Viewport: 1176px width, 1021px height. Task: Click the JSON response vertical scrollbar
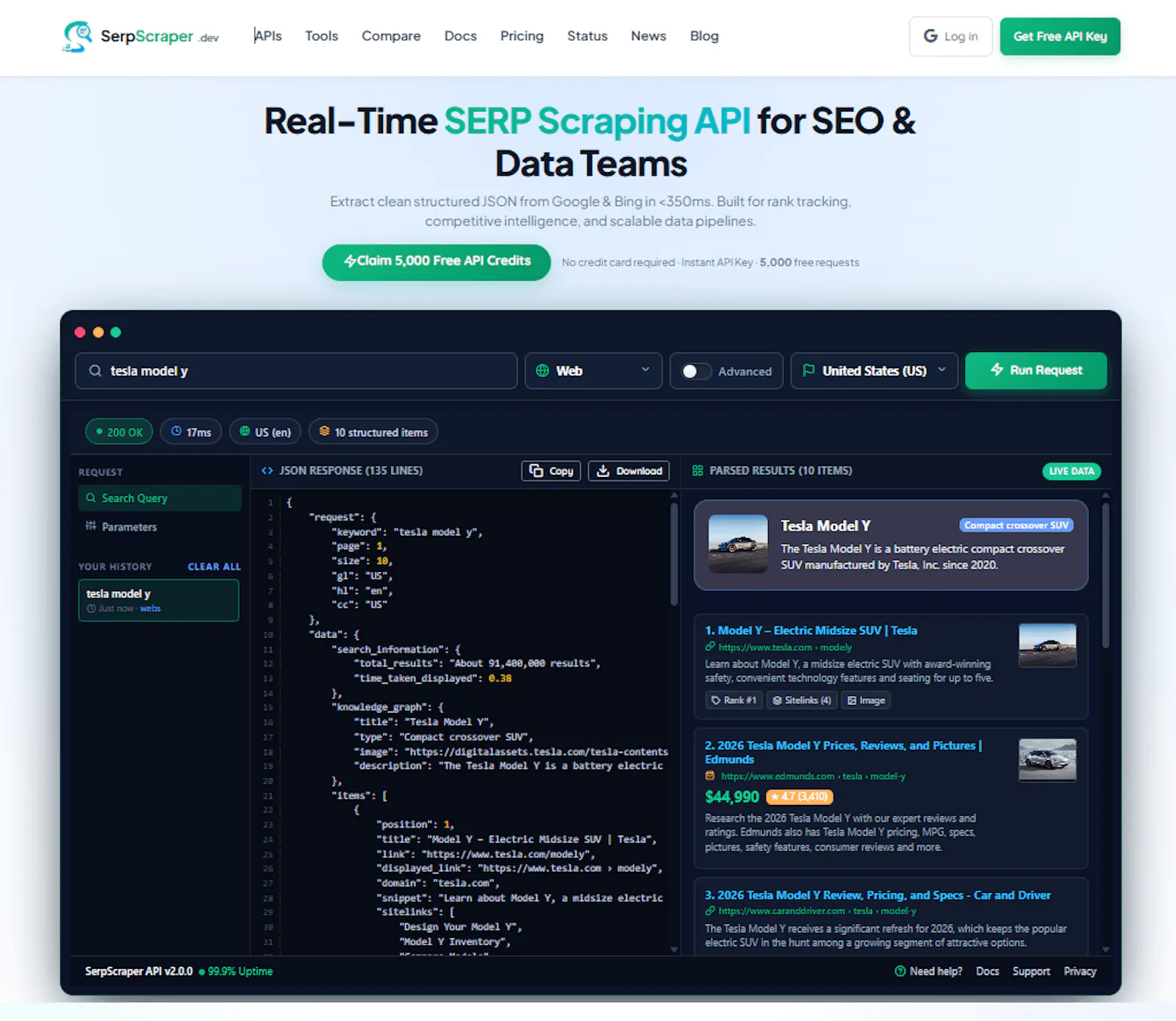click(674, 555)
